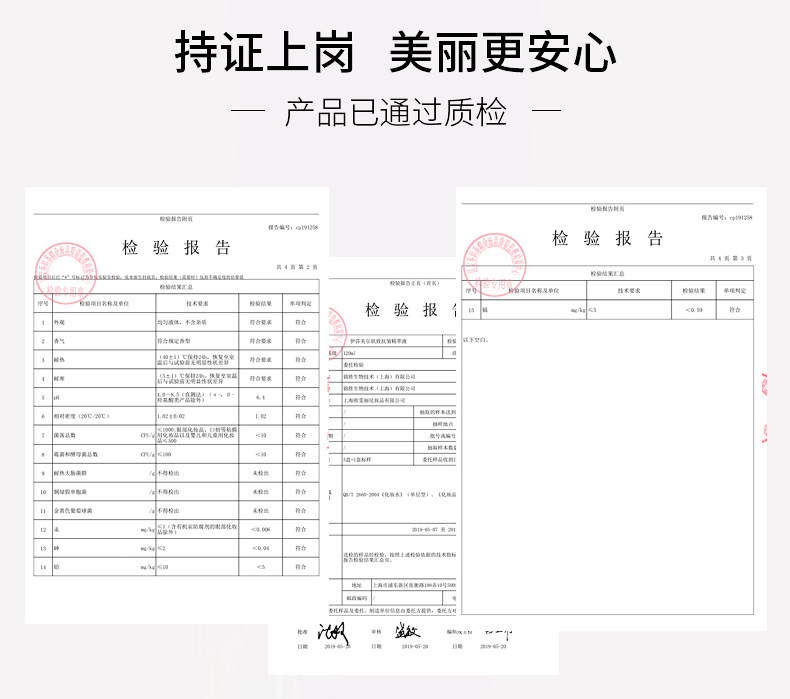This screenshot has width=790, height=699.
Task: Select row 3 item "耐热"
Action: click(x=59, y=360)
